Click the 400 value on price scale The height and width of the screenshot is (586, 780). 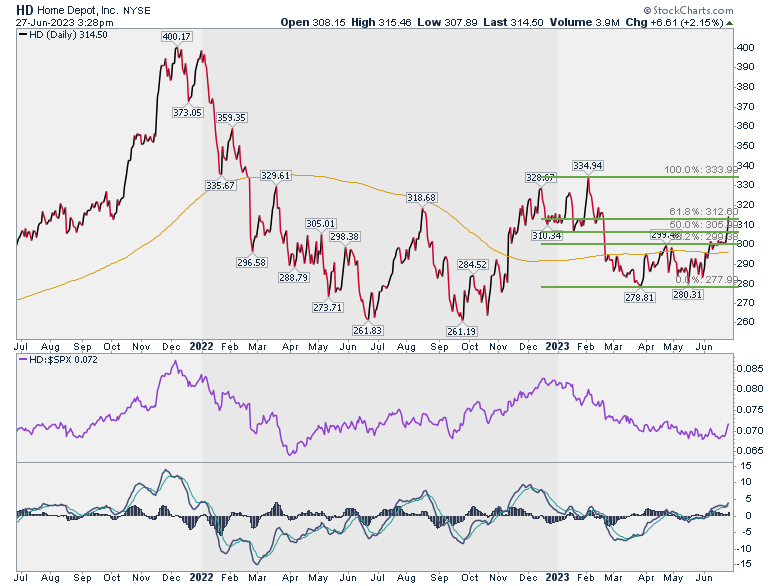tap(746, 48)
